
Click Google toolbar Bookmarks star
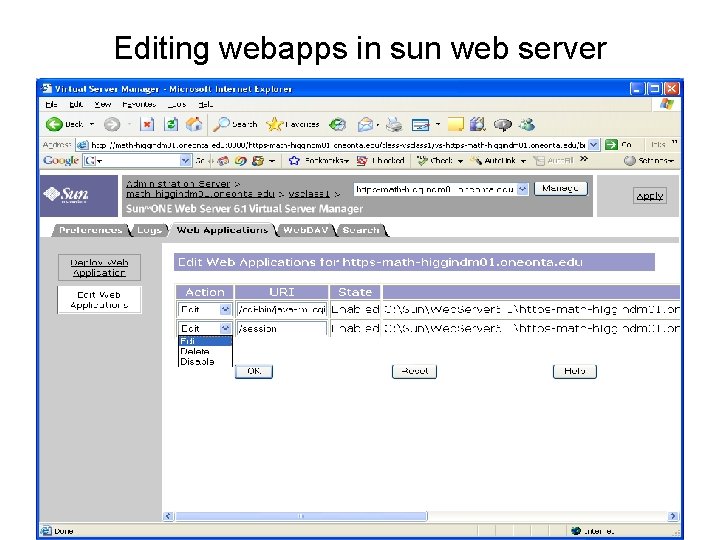(x=294, y=160)
